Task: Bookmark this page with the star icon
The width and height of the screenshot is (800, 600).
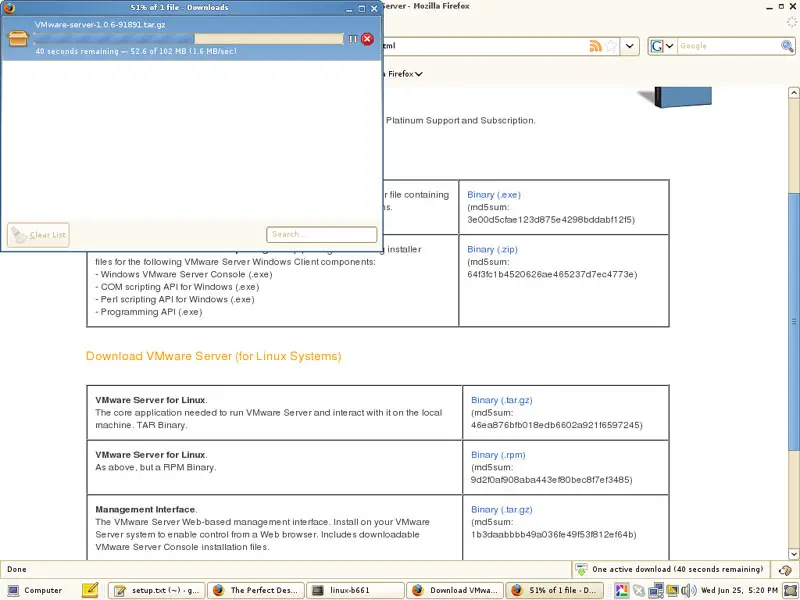Action: click(x=611, y=46)
